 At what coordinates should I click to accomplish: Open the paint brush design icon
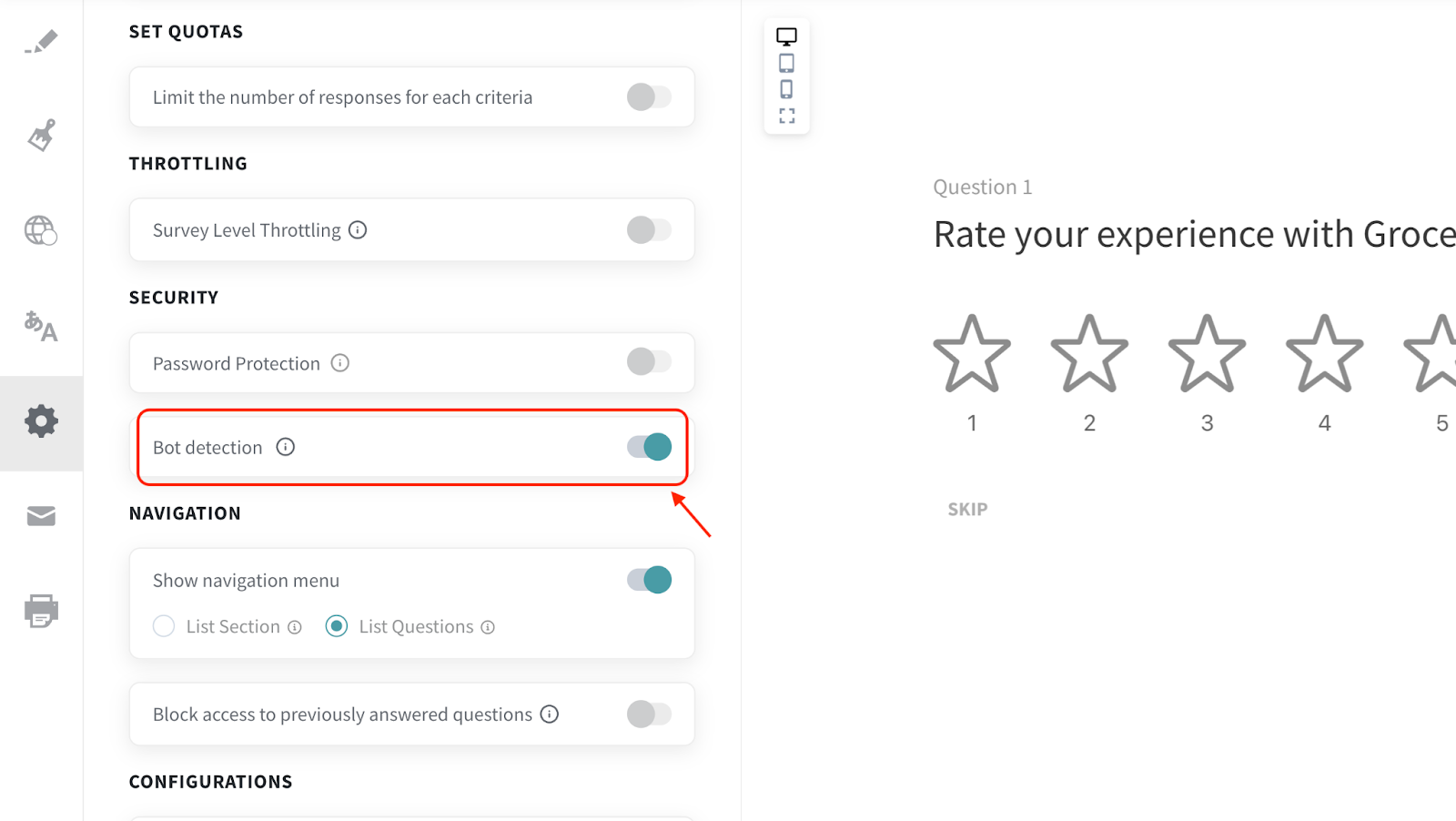click(41, 136)
